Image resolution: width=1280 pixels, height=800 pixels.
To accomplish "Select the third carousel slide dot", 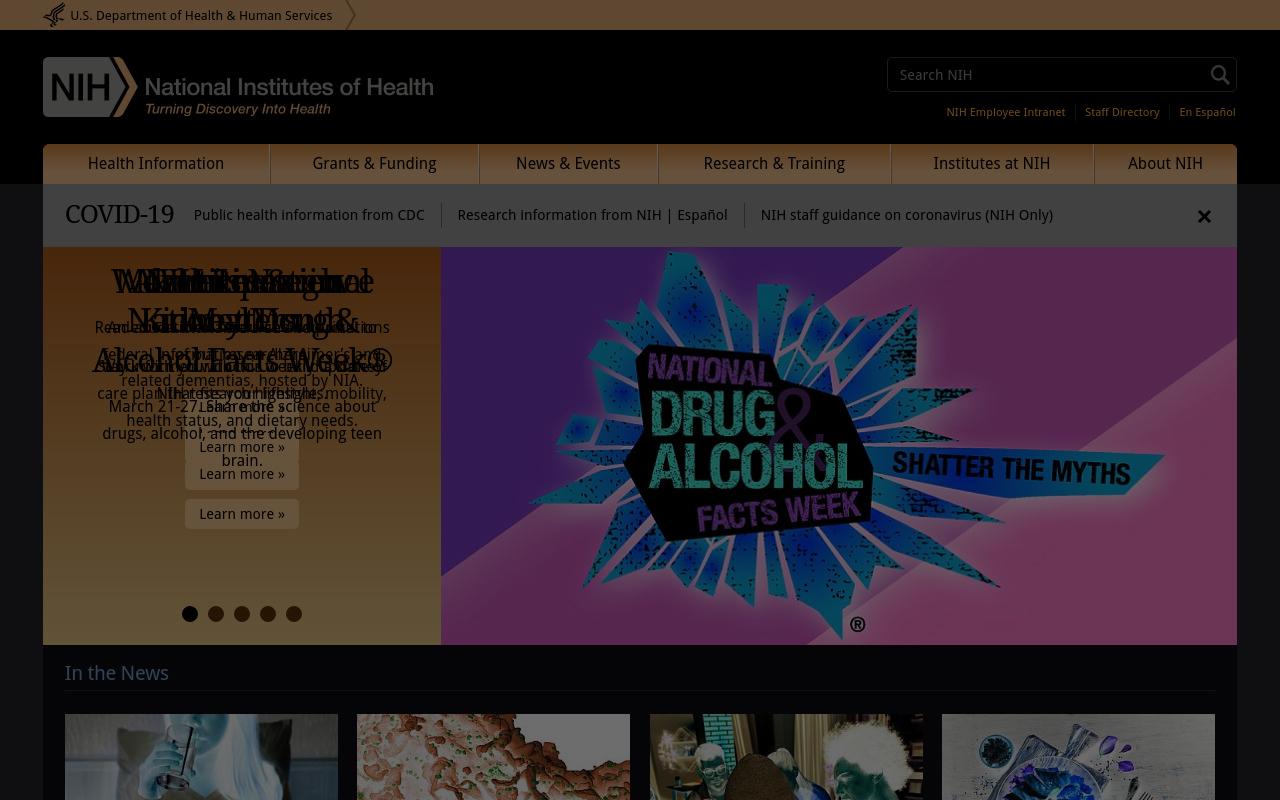I will coord(242,614).
